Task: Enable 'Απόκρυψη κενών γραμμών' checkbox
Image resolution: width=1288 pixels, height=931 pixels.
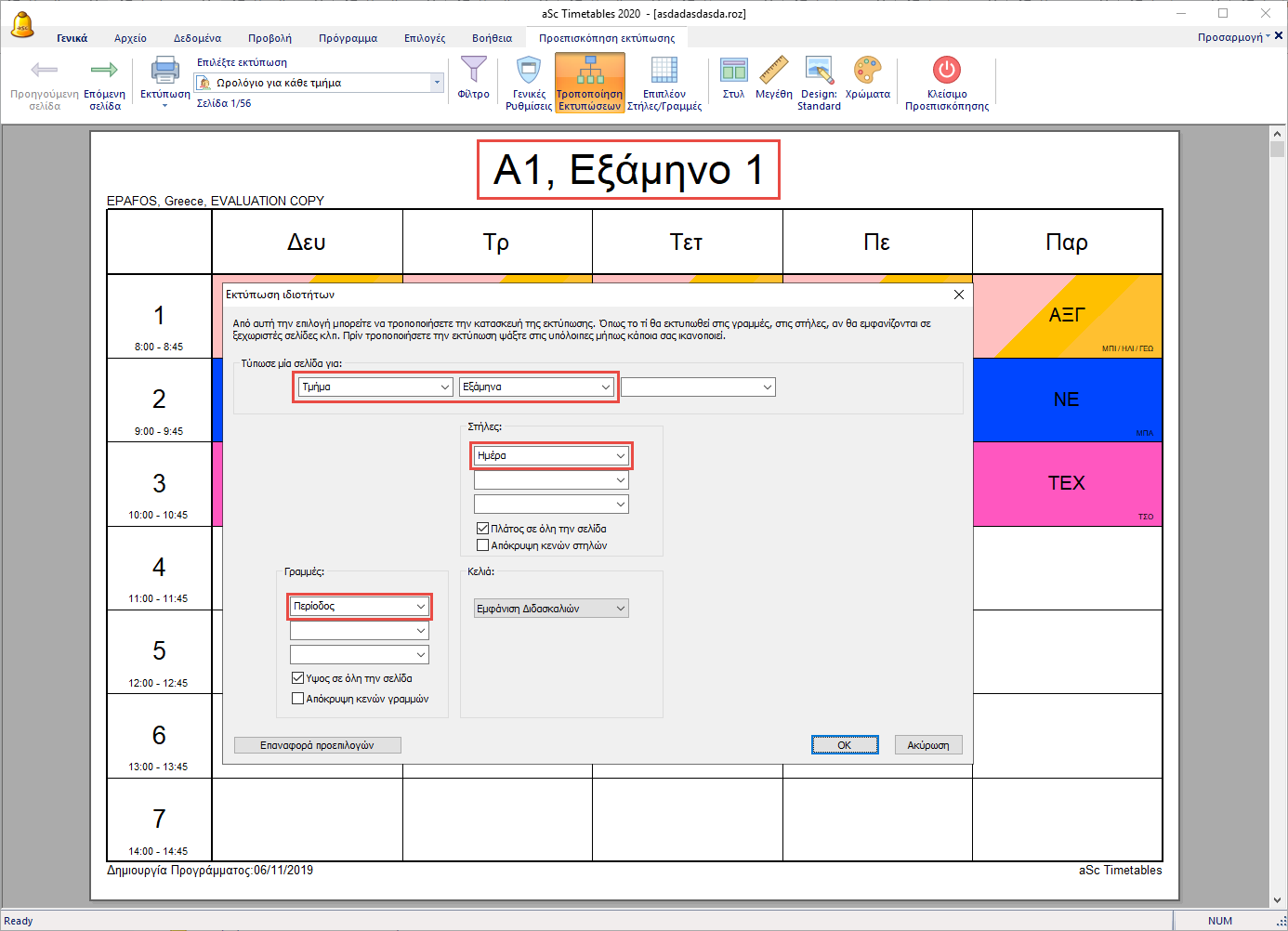Action: click(x=298, y=699)
